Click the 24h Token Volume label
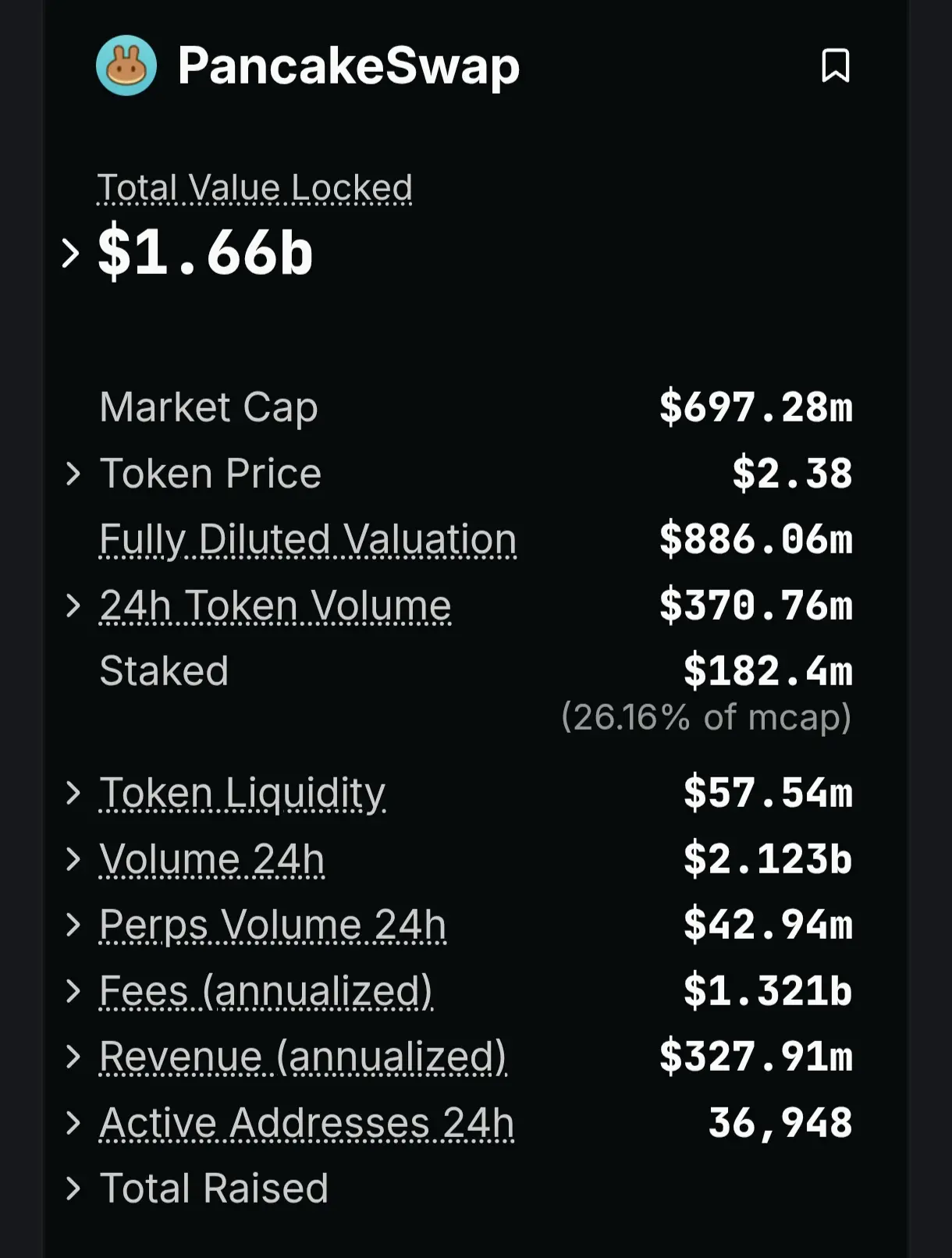 [x=275, y=606]
